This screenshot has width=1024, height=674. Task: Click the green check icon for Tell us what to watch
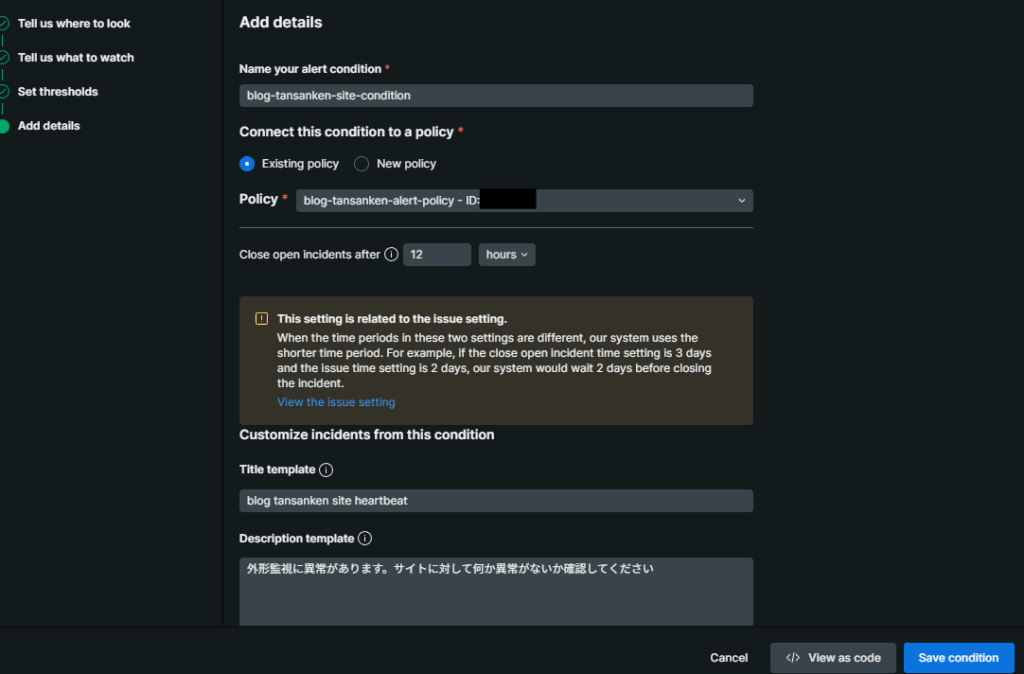[x=4, y=58]
